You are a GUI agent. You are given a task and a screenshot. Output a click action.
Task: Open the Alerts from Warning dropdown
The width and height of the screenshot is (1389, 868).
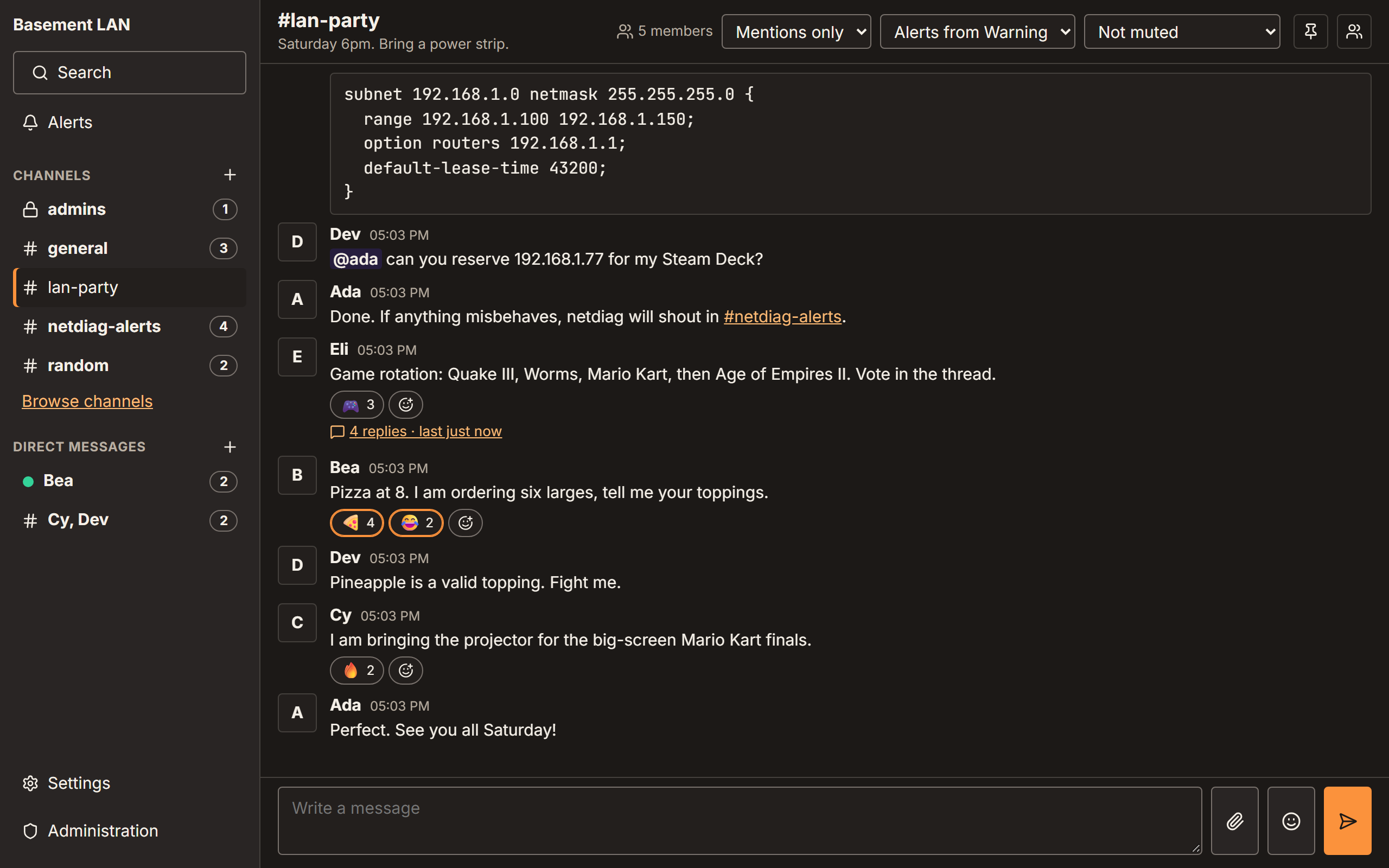coord(978,31)
